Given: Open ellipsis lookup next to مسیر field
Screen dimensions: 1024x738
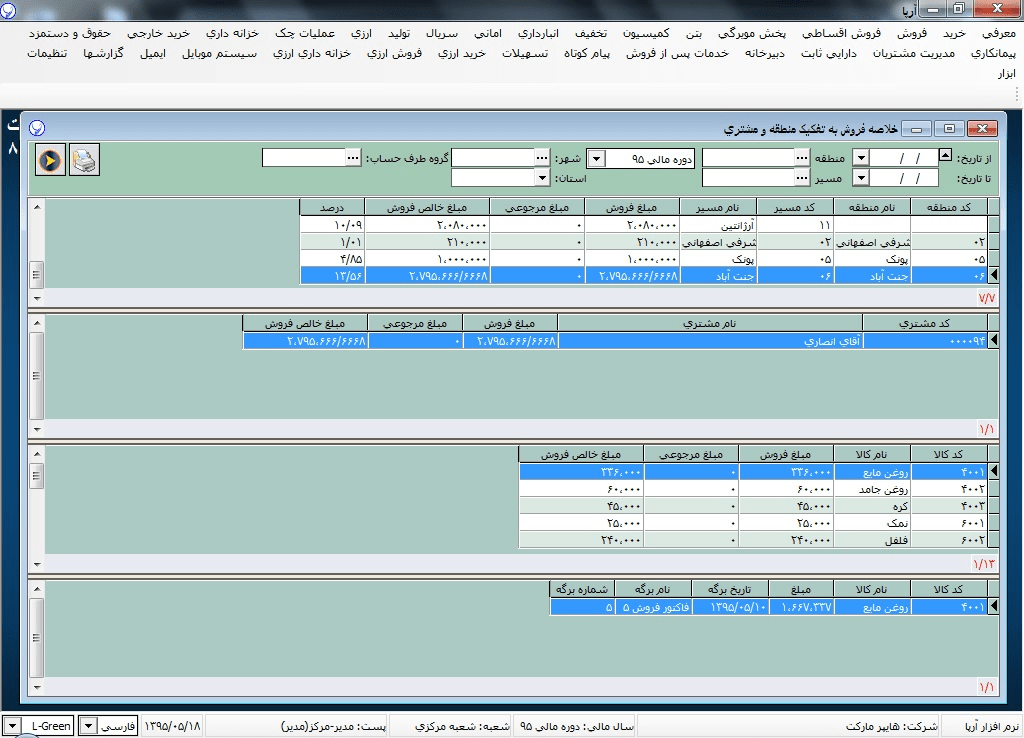Looking at the screenshot, I should [802, 178].
